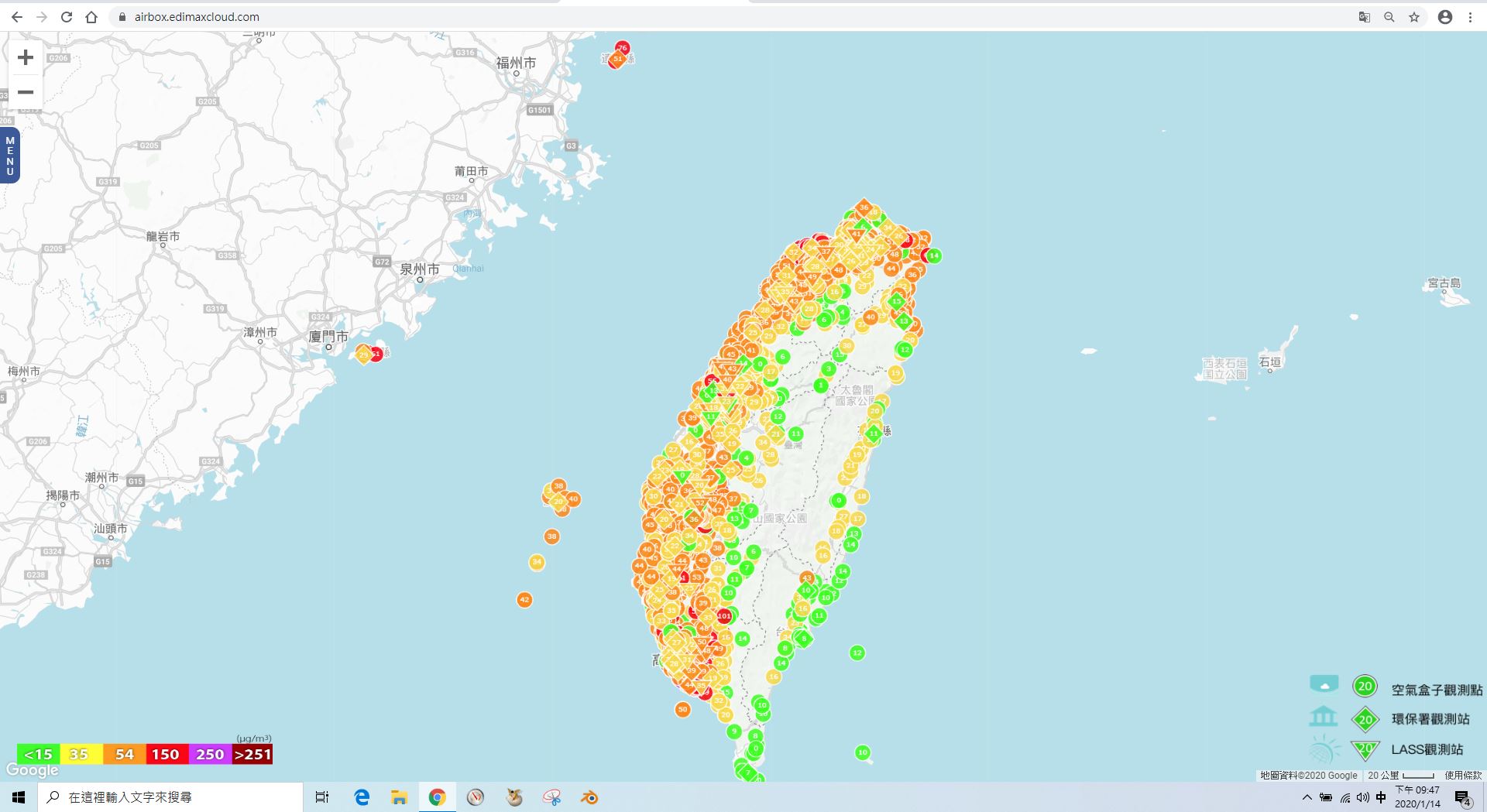1487x812 pixels.
Task: Reload the airbox page
Action: coord(67,17)
